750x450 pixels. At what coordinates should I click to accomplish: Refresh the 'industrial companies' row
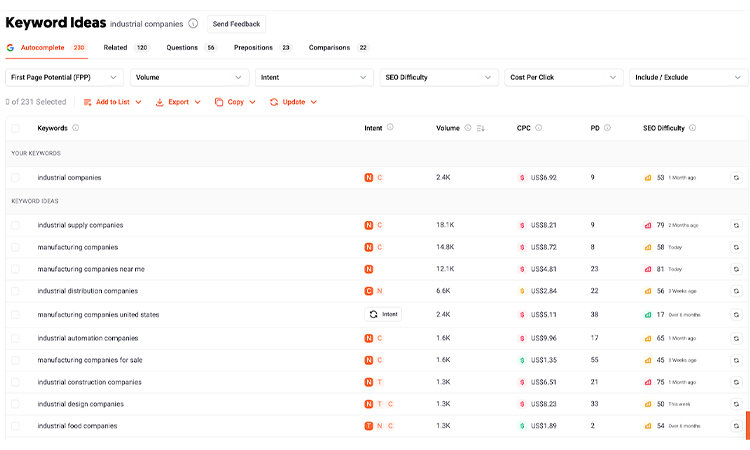click(736, 177)
